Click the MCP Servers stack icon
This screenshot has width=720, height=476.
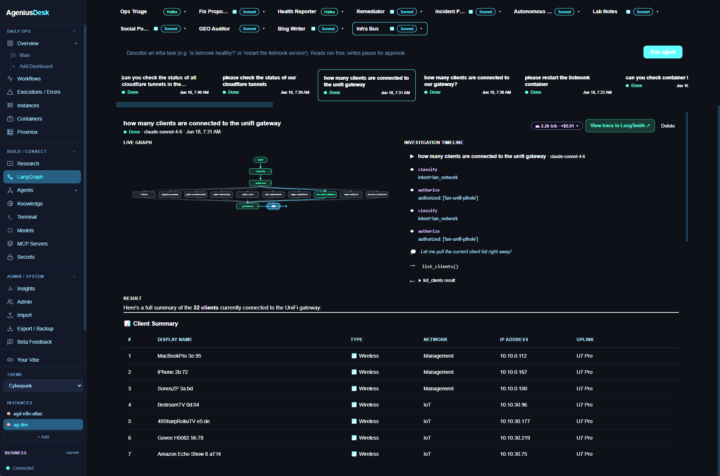coord(10,244)
